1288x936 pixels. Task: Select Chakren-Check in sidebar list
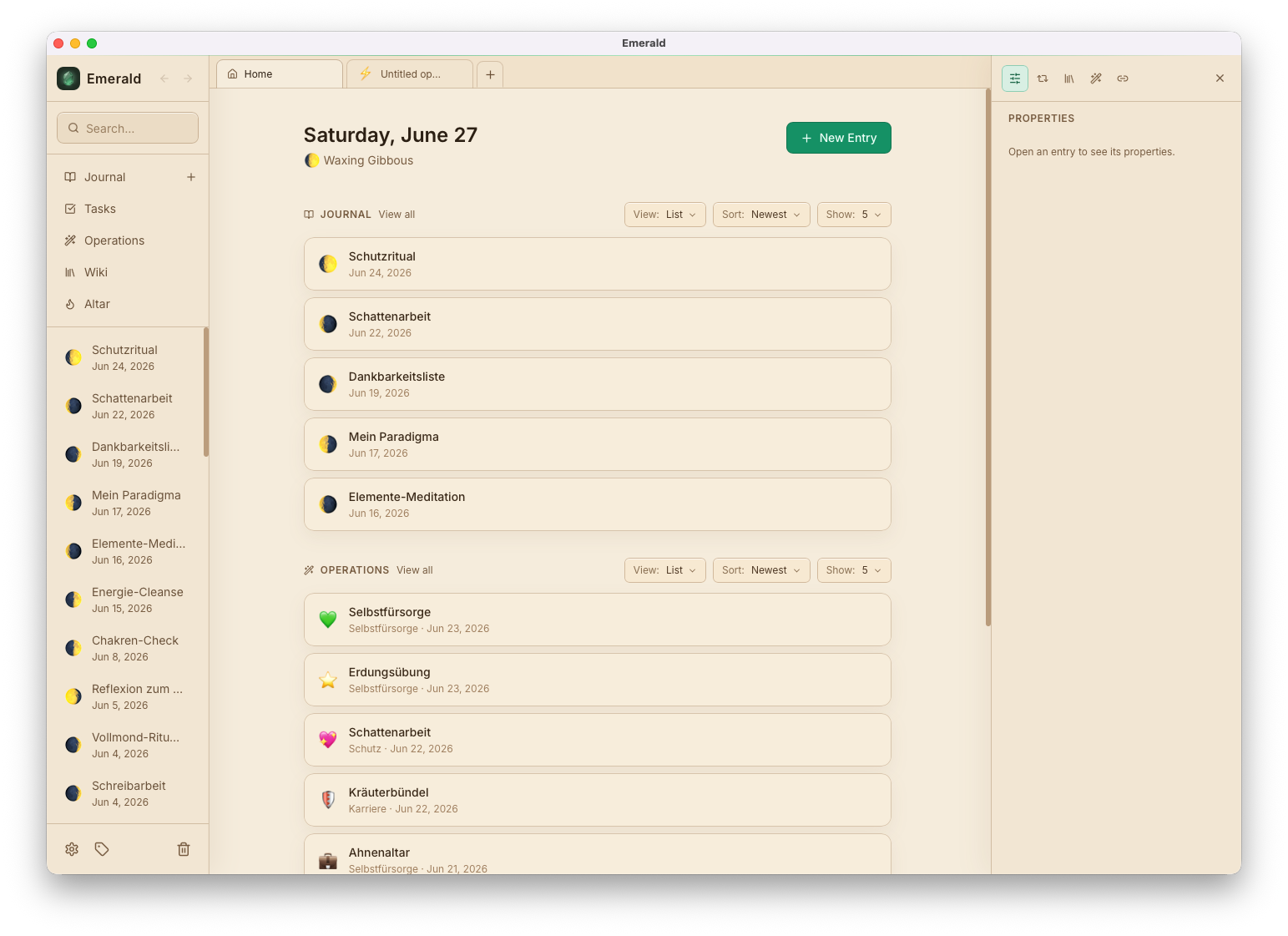click(x=128, y=648)
